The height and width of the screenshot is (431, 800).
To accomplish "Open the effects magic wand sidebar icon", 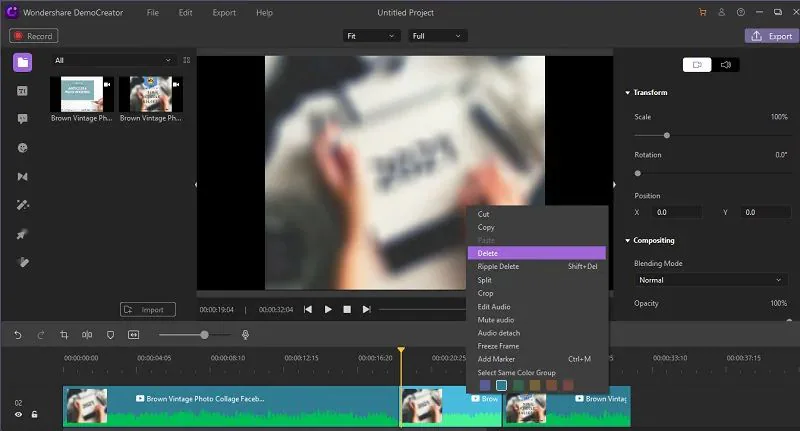I will pyautogui.click(x=22, y=205).
